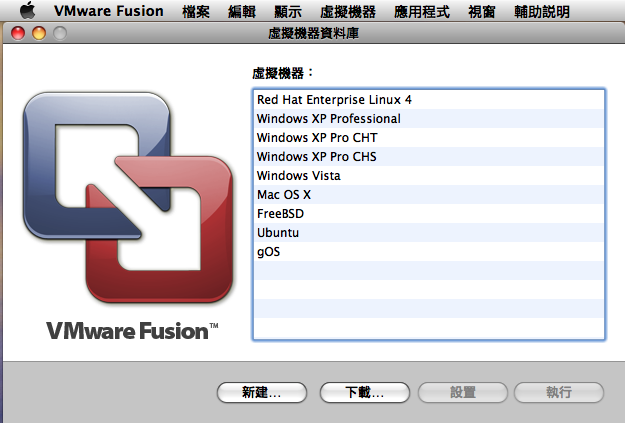Select Windows XP Professional virtual machine

[429, 118]
